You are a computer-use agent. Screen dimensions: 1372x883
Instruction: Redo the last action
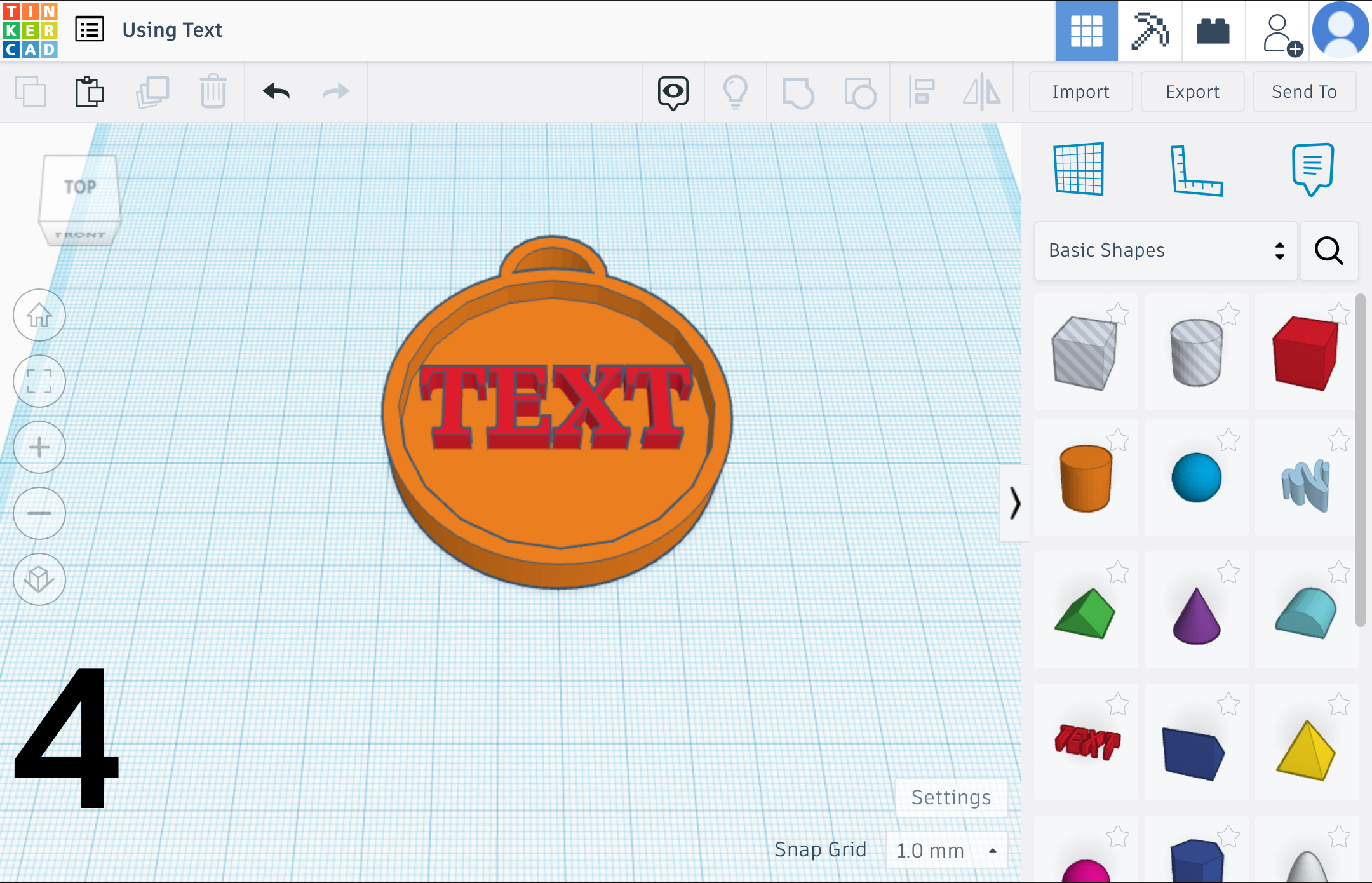coord(336,91)
